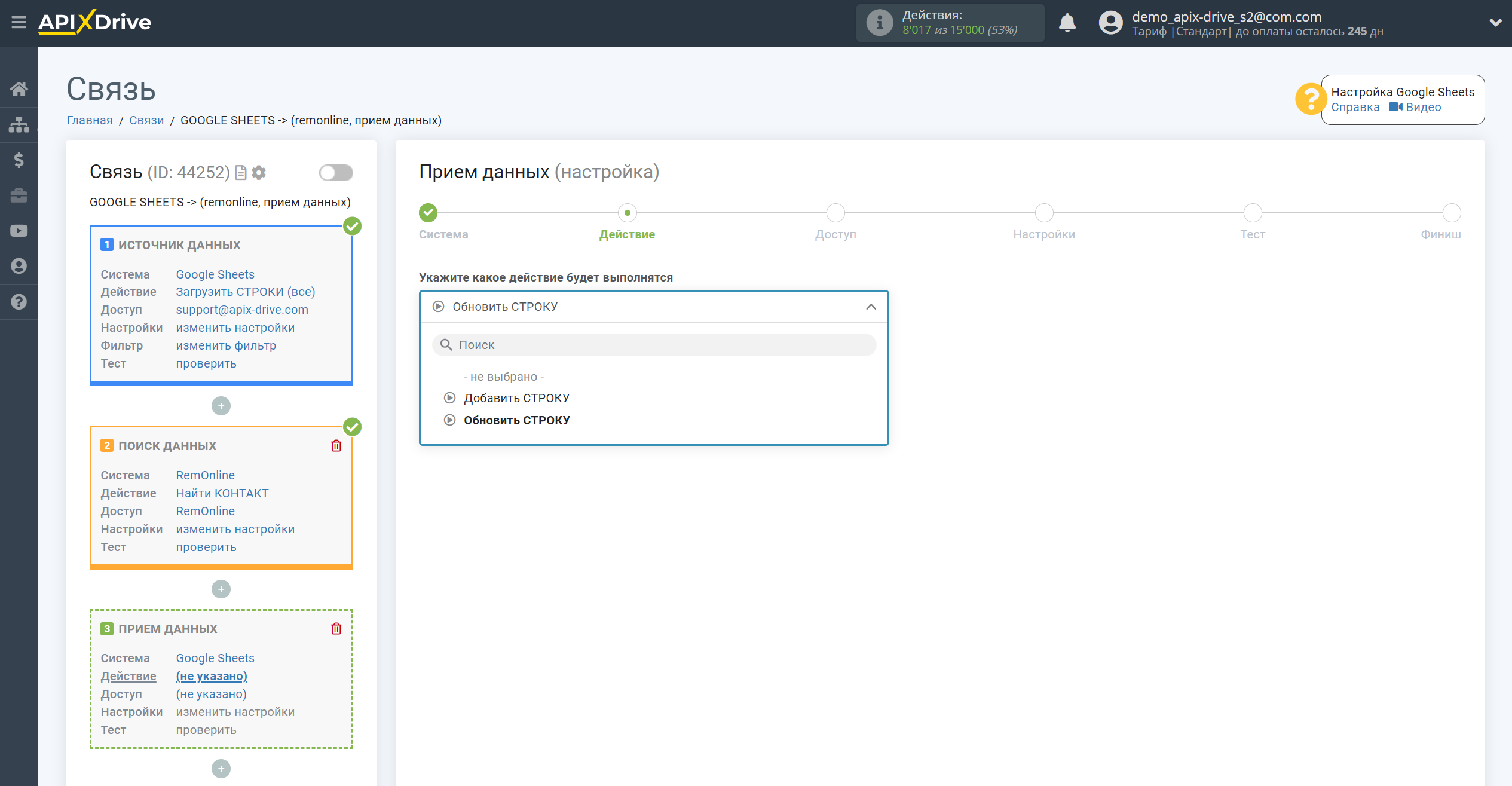Screen dimensions: 1512x786
Task: Open the connections sitemap sidebar icon
Action: tap(19, 124)
